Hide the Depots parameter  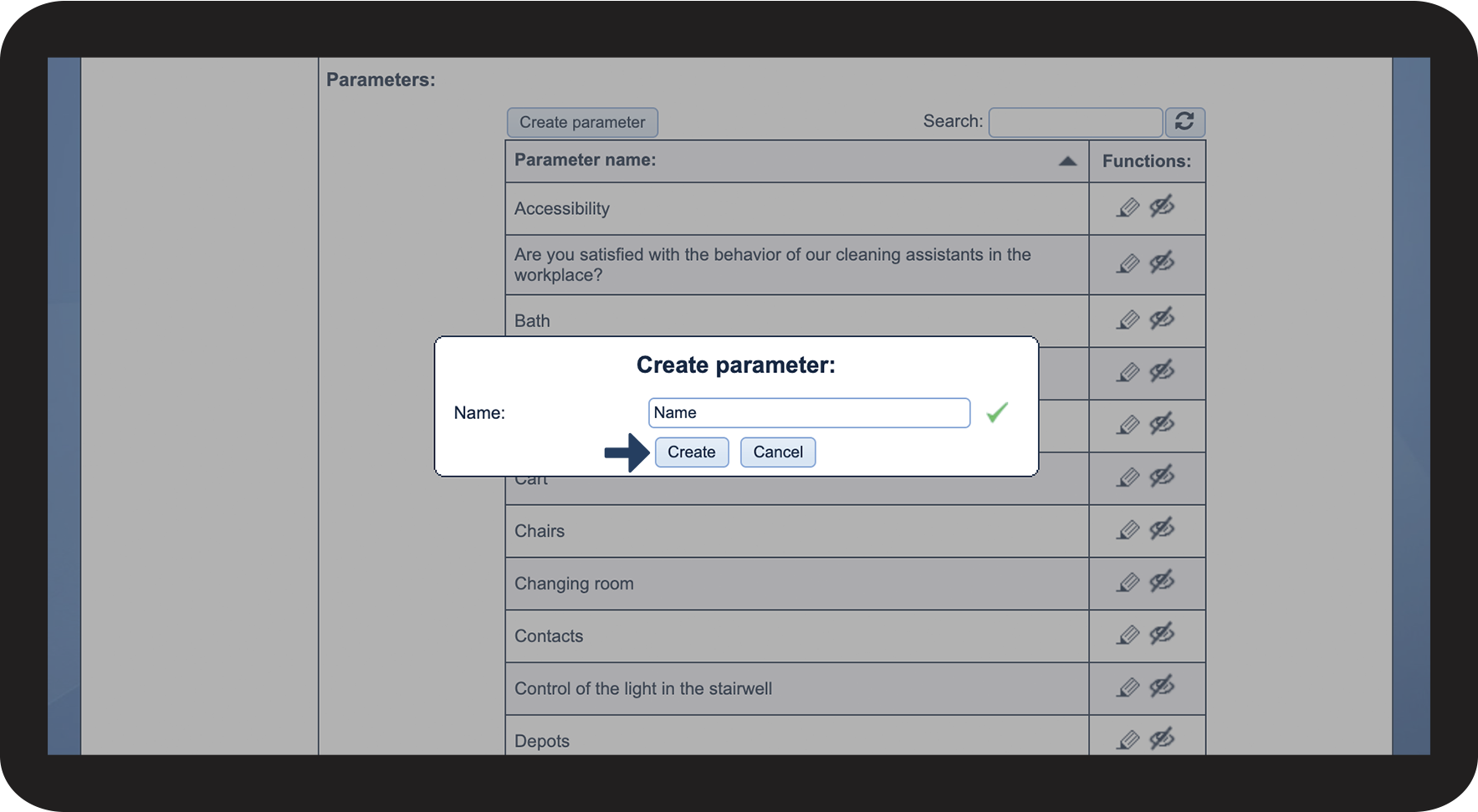click(x=1162, y=738)
